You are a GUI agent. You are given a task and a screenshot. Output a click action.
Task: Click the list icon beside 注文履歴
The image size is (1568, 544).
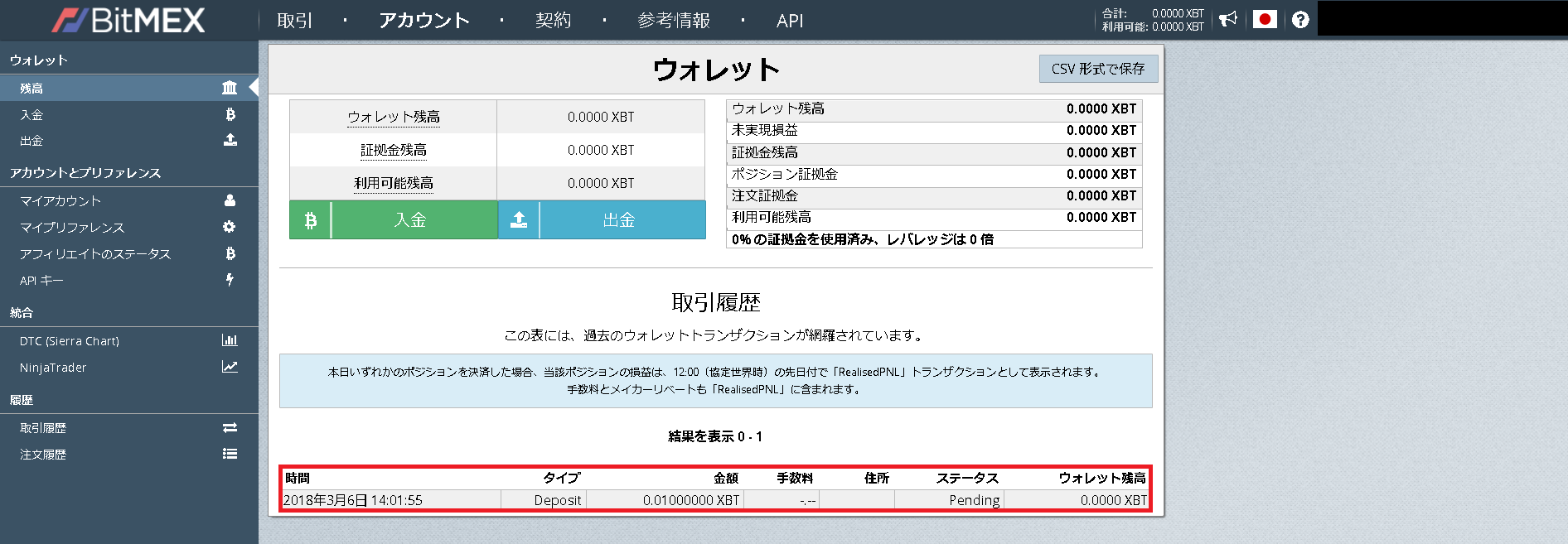(x=230, y=454)
